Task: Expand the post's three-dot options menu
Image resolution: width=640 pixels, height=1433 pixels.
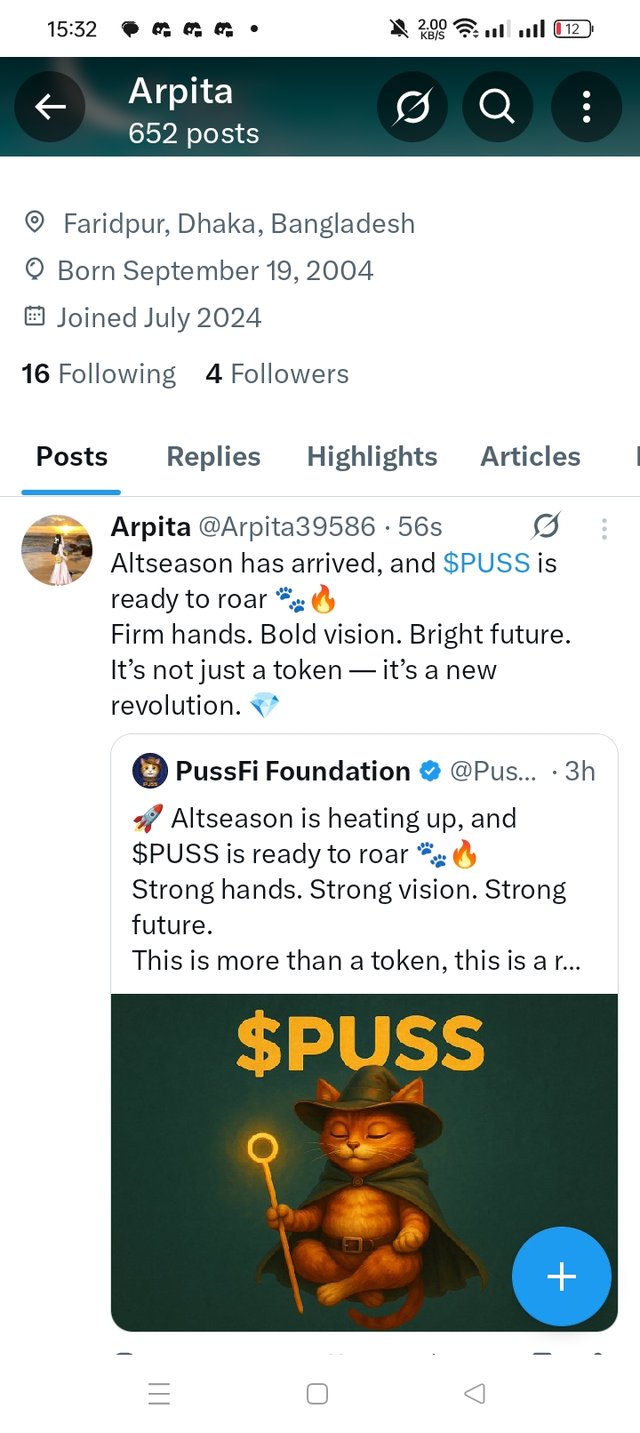Action: pos(604,528)
